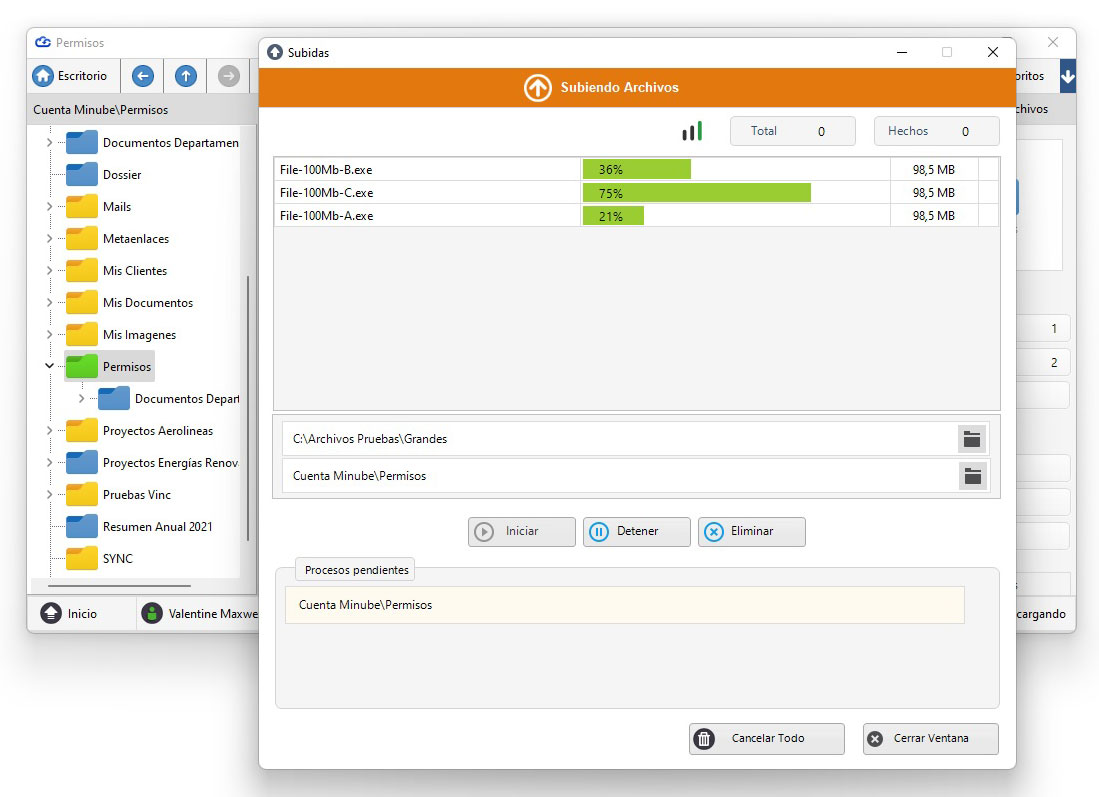Expand the Documentos Depart subfolder

(81, 398)
